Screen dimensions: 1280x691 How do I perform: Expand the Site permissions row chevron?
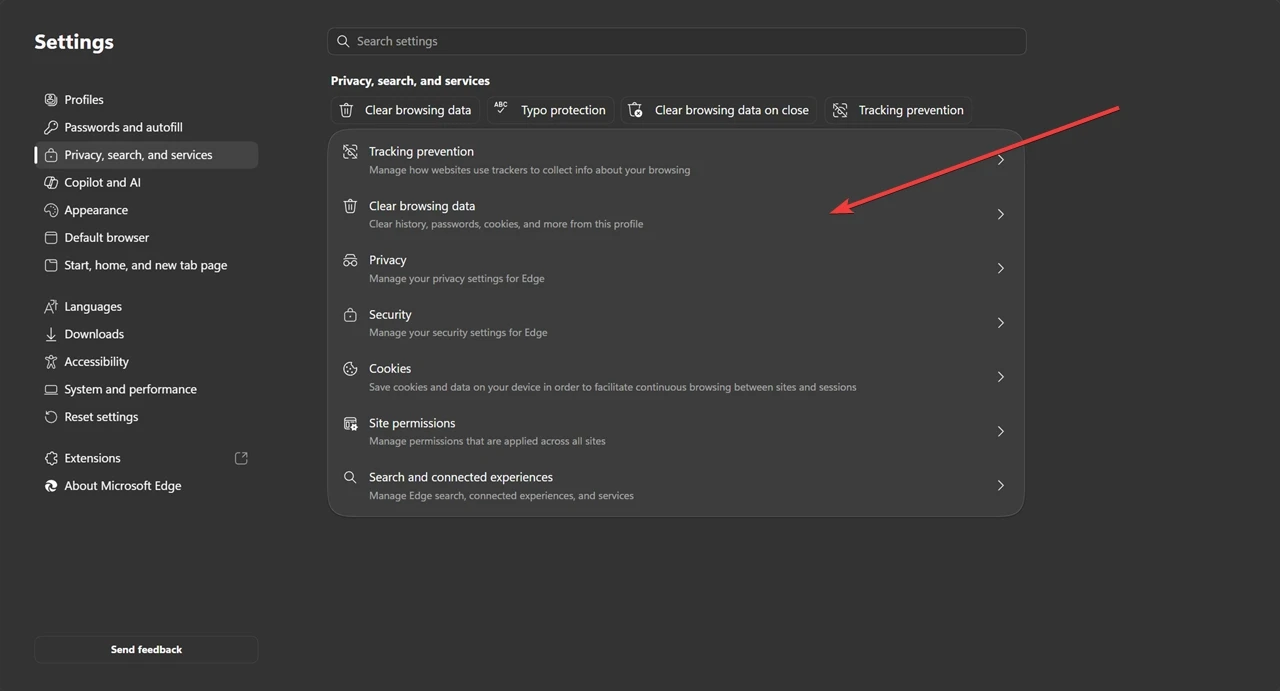coord(1000,431)
